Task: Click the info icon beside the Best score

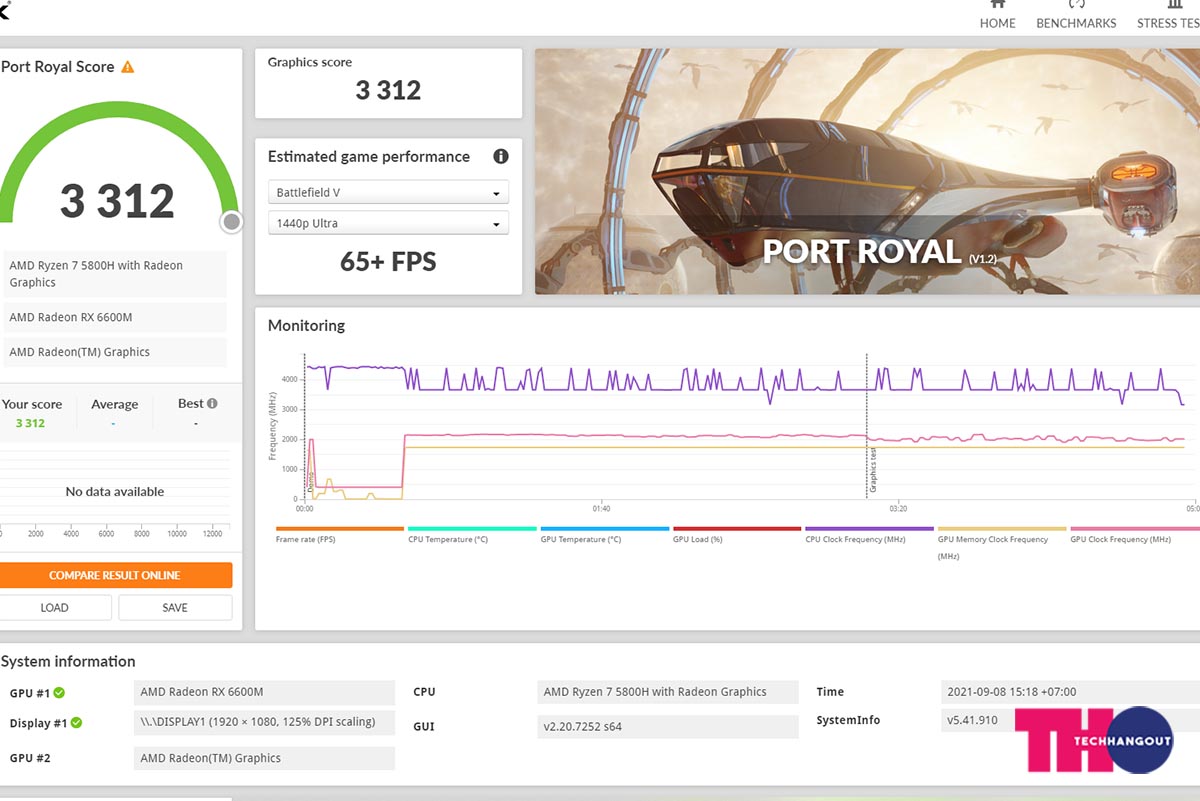Action: click(x=212, y=404)
